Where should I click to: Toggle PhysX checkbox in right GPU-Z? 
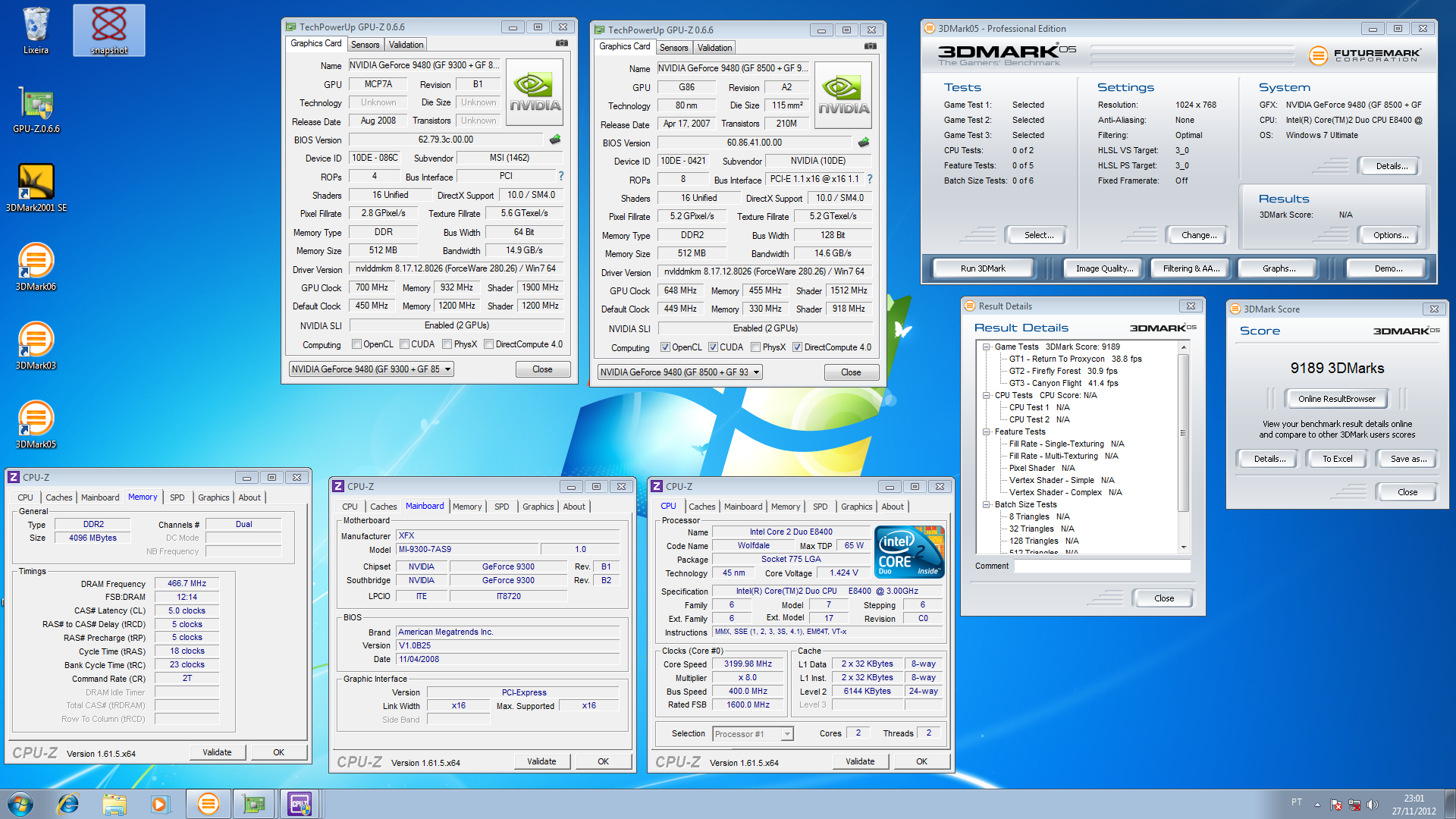click(756, 347)
